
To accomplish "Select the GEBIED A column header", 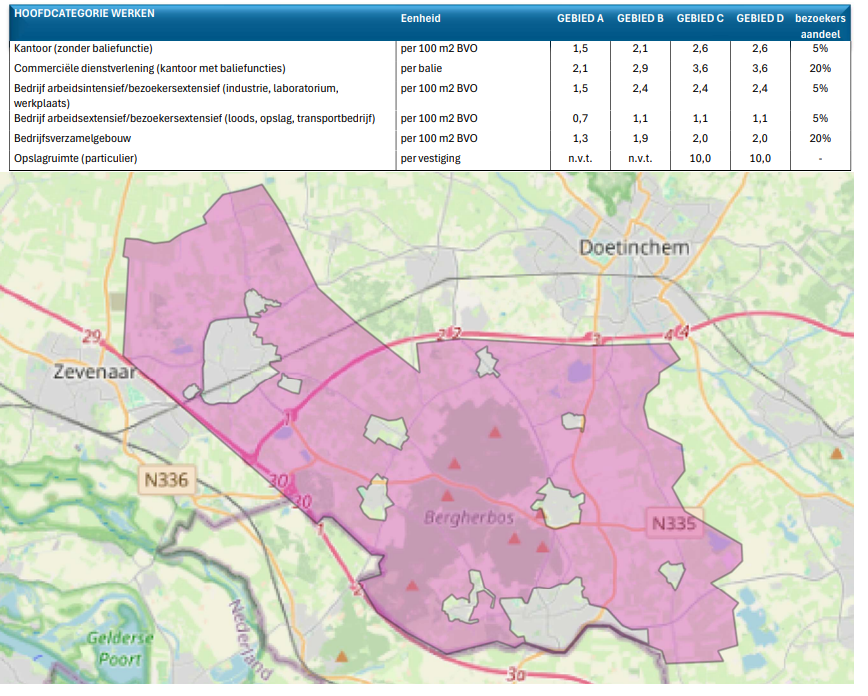I will click(580, 19).
